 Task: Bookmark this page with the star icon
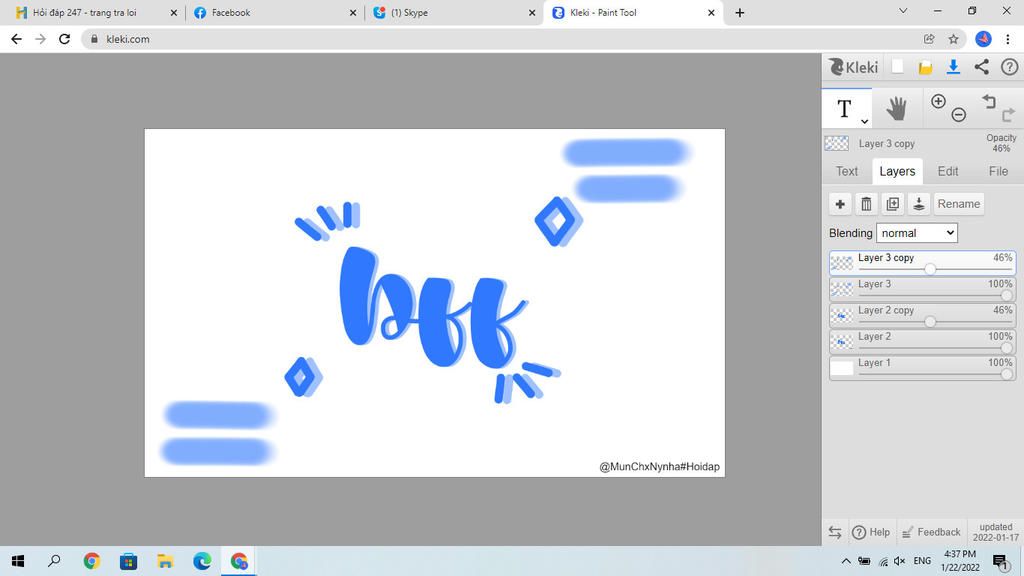coord(953,39)
